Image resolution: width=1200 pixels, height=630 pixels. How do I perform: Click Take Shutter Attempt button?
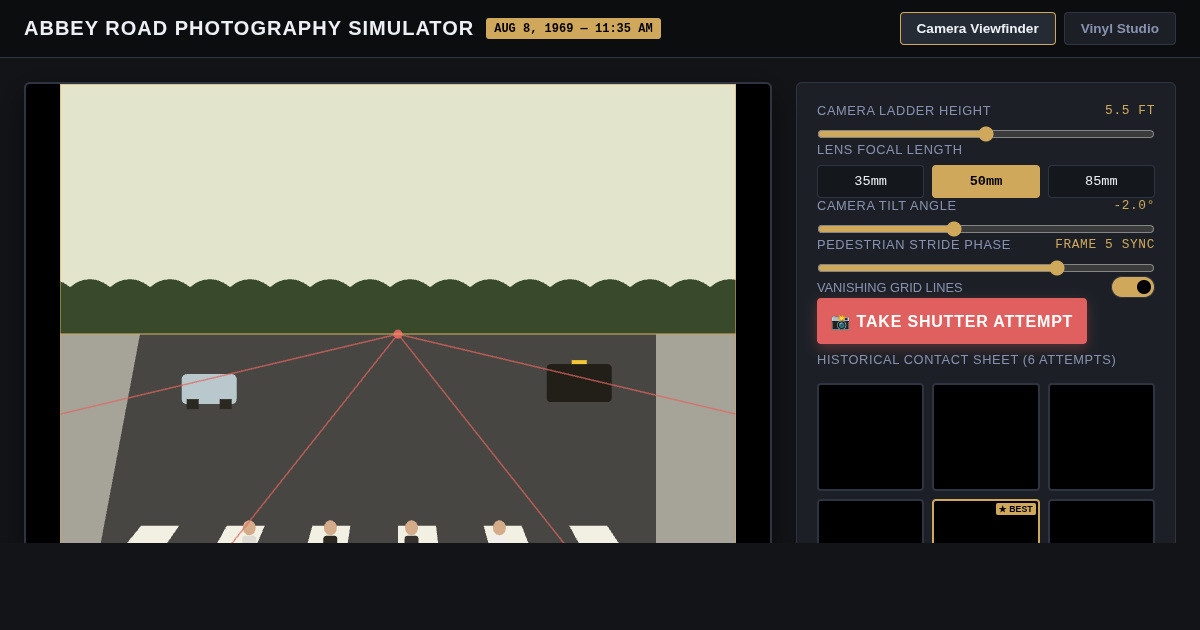tap(952, 321)
